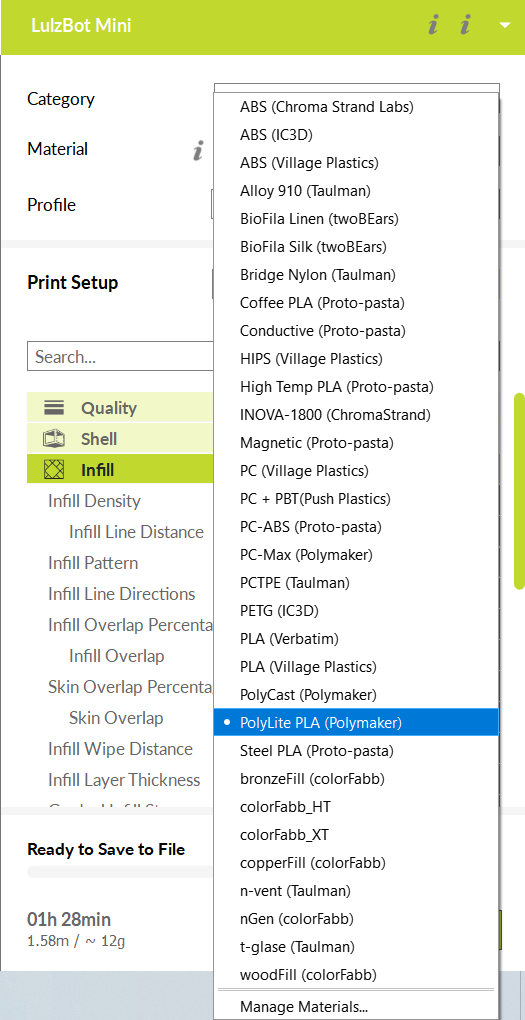Choose n-vent (Taulman) material
This screenshot has height=1020, width=525.
357,891
